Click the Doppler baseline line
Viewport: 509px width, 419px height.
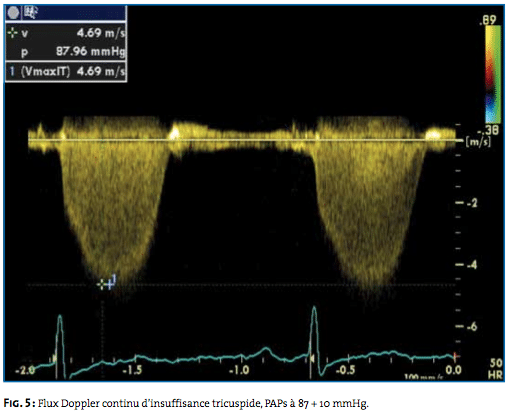(x=243, y=140)
